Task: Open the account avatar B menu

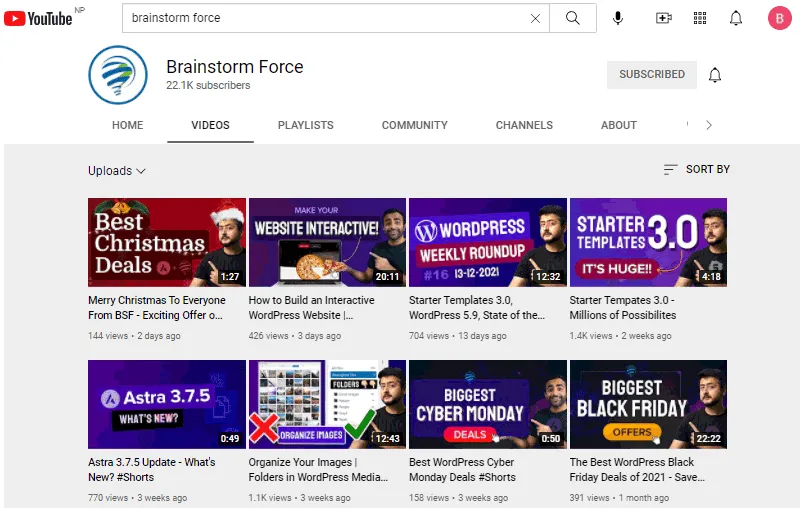Action: click(780, 18)
